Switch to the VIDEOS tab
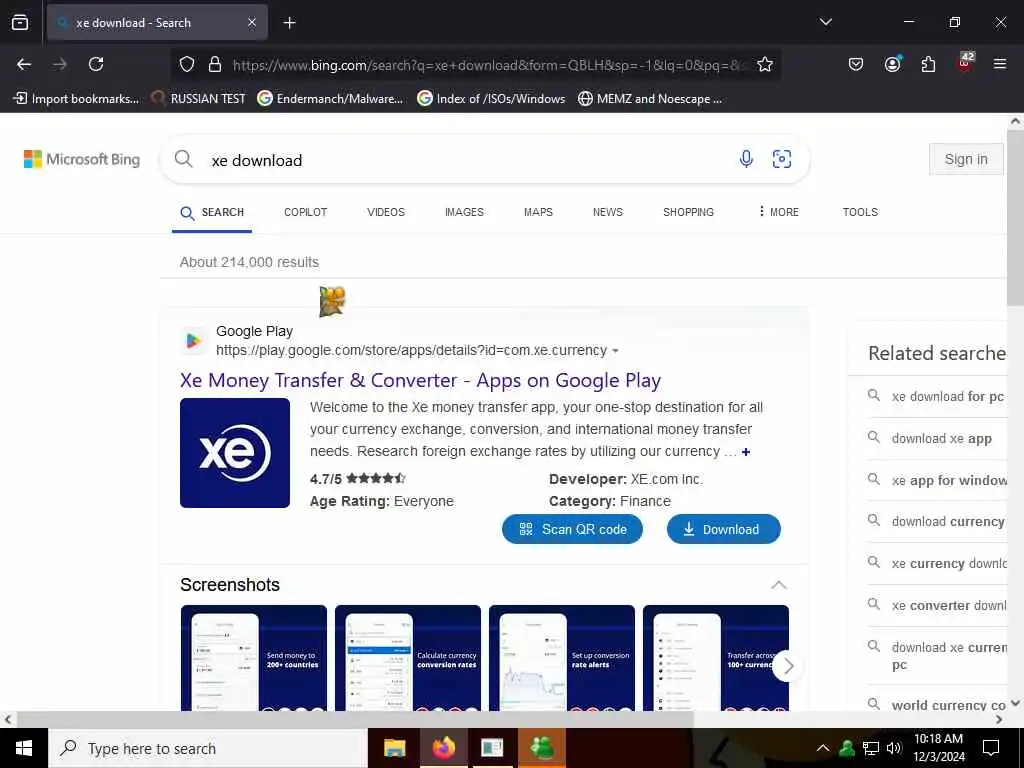The width and height of the screenshot is (1024, 768). 386,212
